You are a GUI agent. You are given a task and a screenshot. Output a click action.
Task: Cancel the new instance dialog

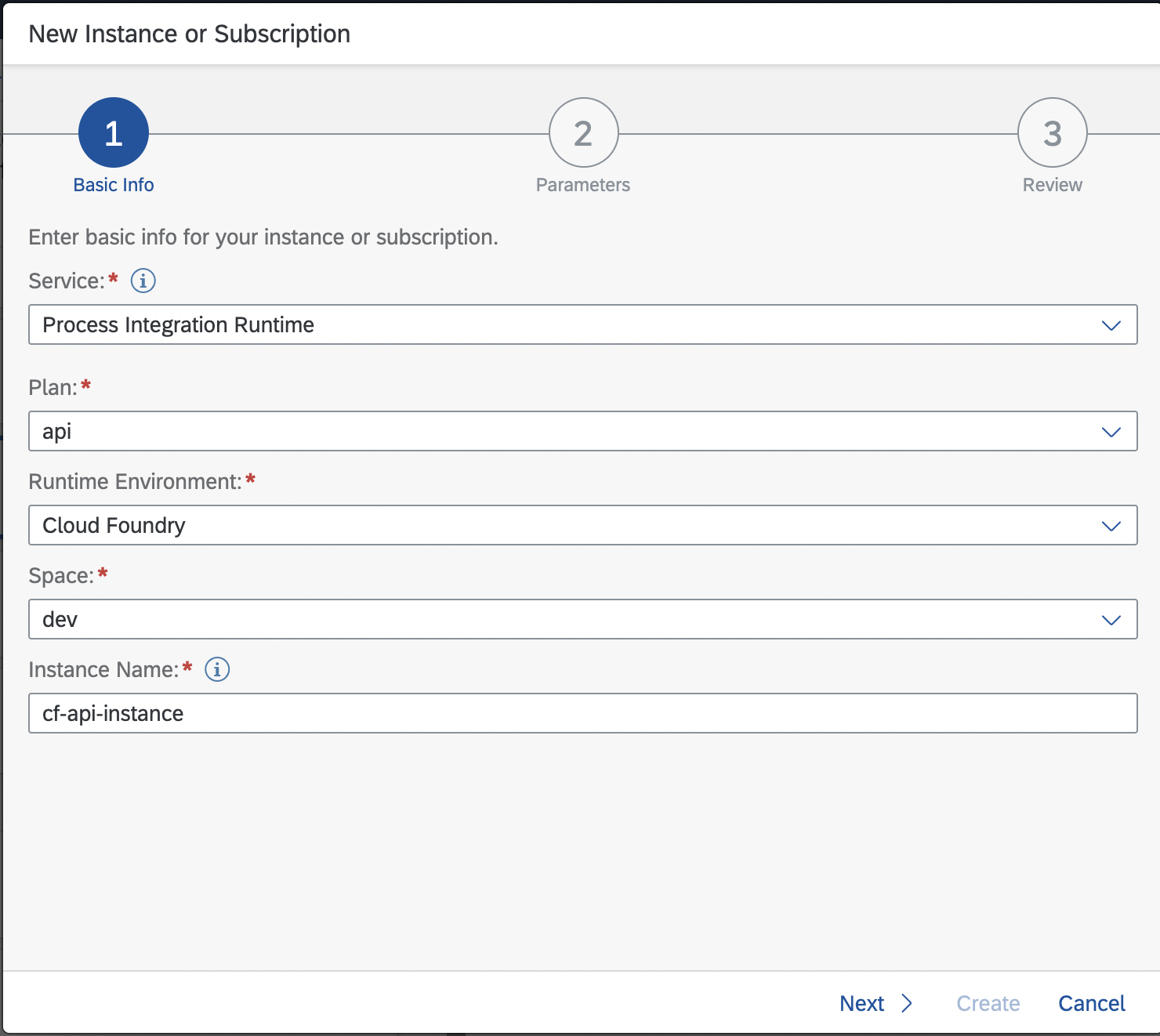point(1091,1003)
